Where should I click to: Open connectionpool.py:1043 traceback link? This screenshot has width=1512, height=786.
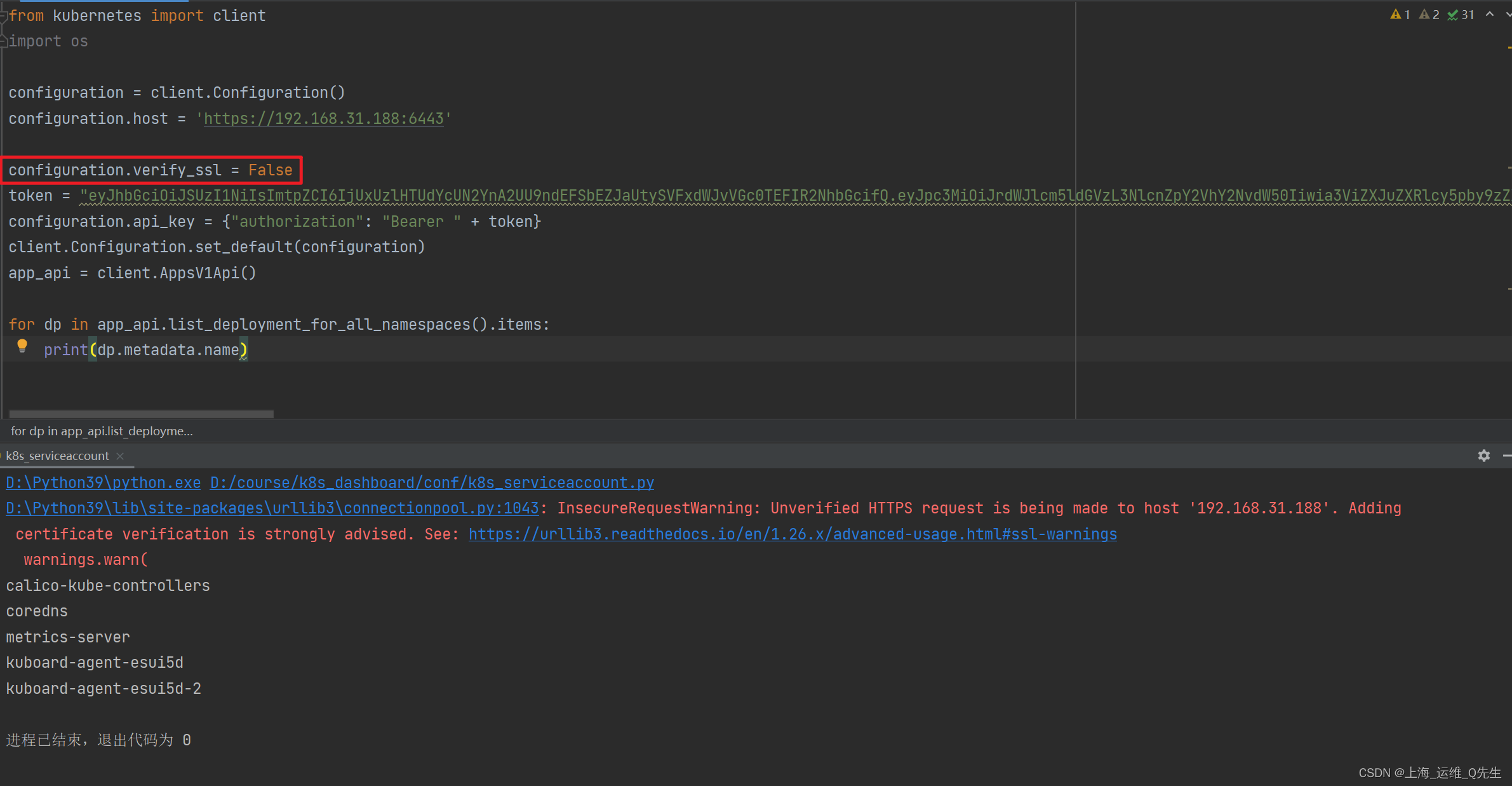pos(272,508)
